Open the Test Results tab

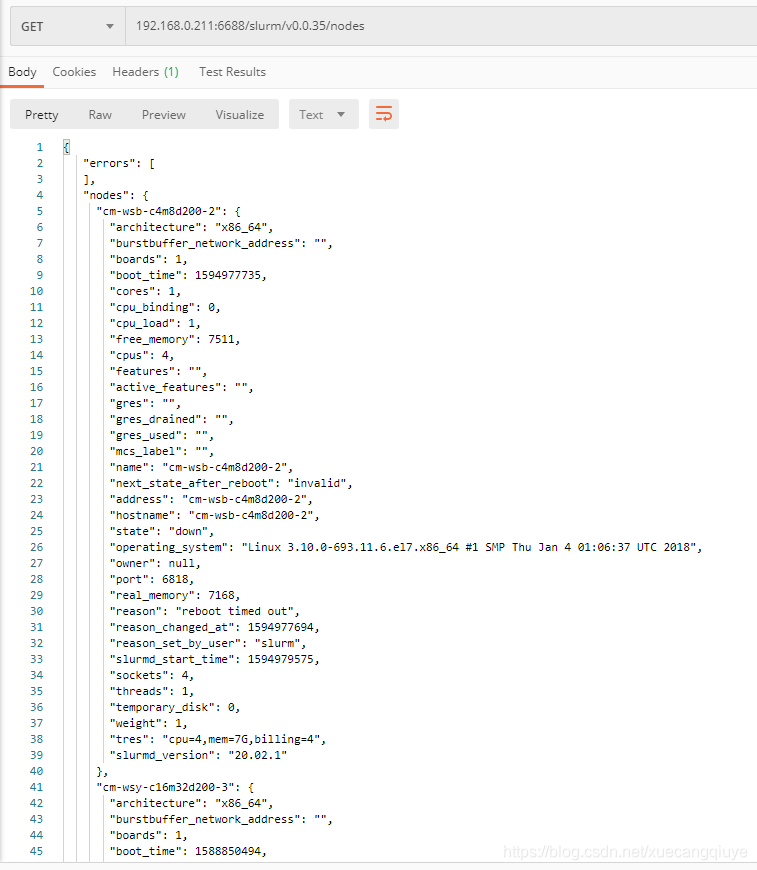coord(233,72)
